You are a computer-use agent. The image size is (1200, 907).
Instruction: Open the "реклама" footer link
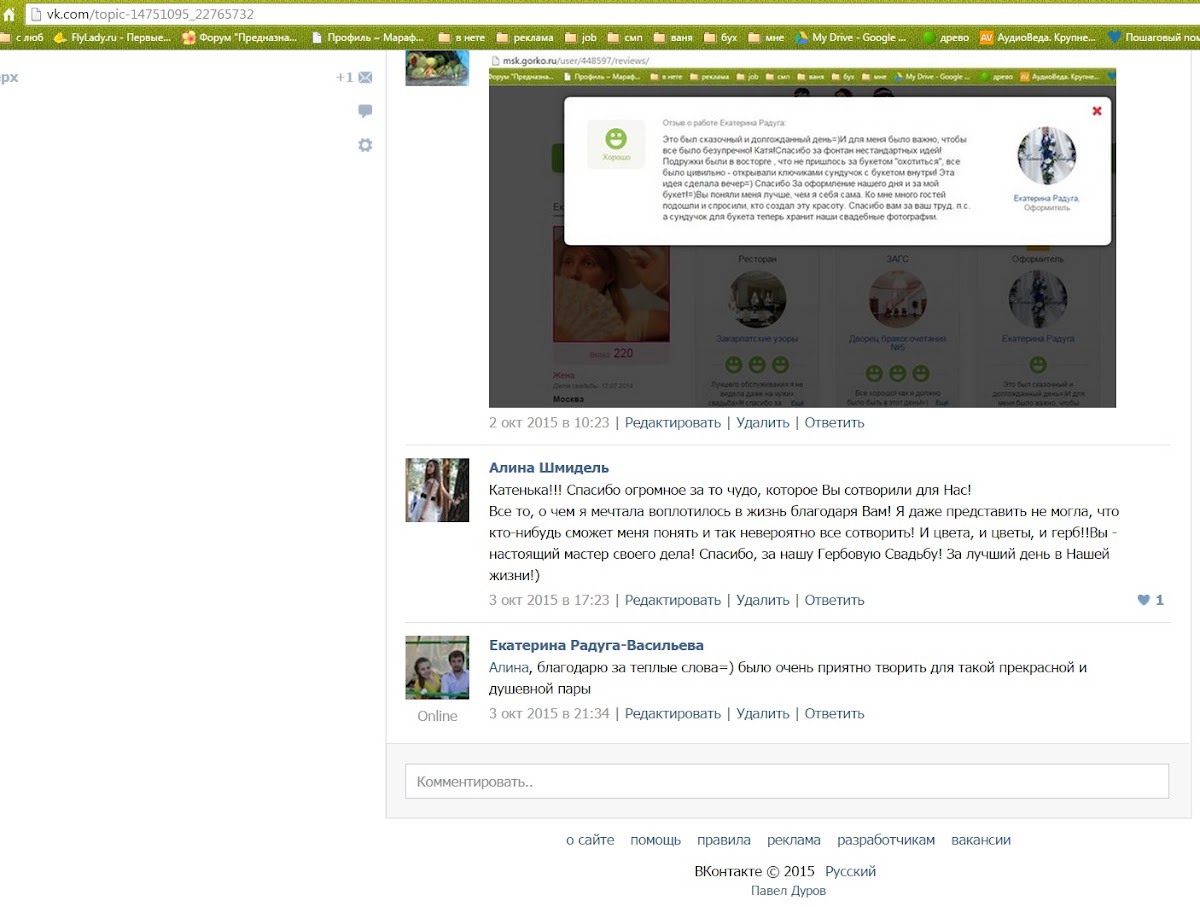point(794,840)
